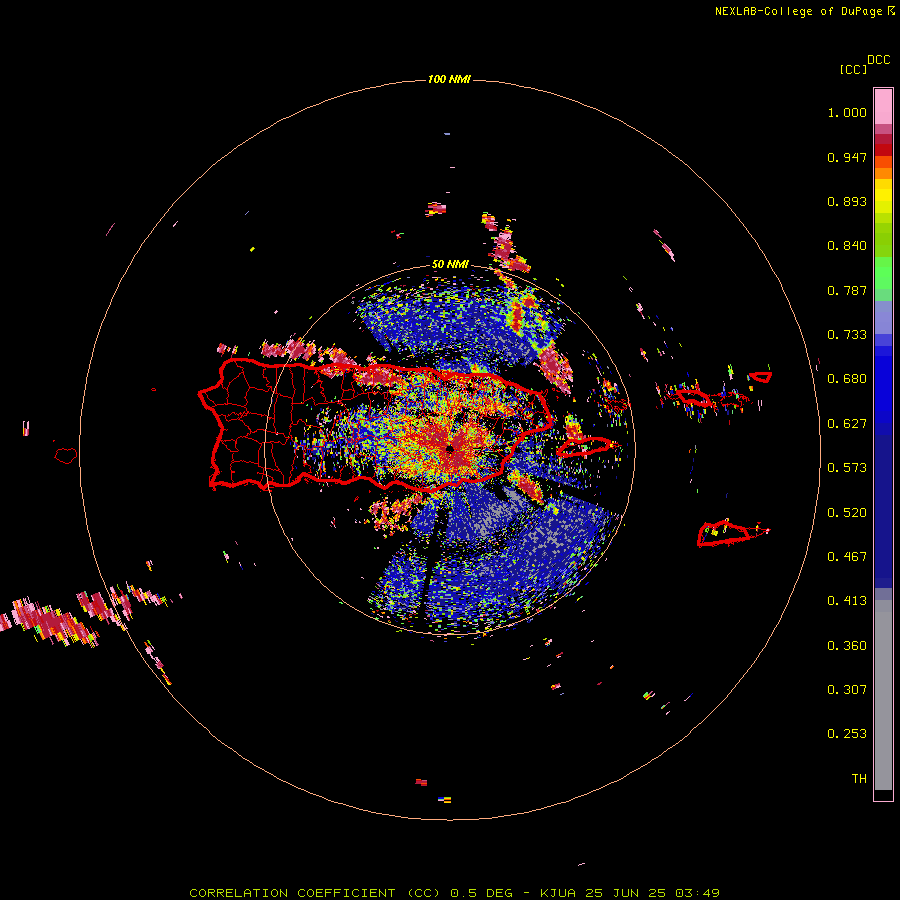Select the 0.787 scale value
900x900 pixels.
pyautogui.click(x=847, y=290)
